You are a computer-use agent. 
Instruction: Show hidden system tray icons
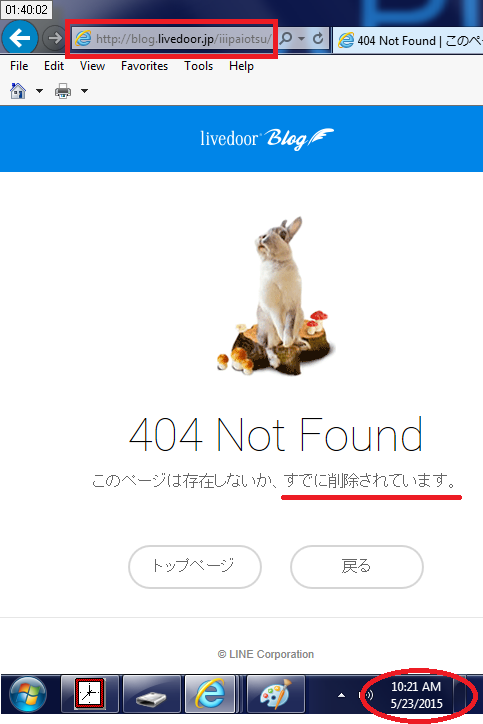coord(341,695)
